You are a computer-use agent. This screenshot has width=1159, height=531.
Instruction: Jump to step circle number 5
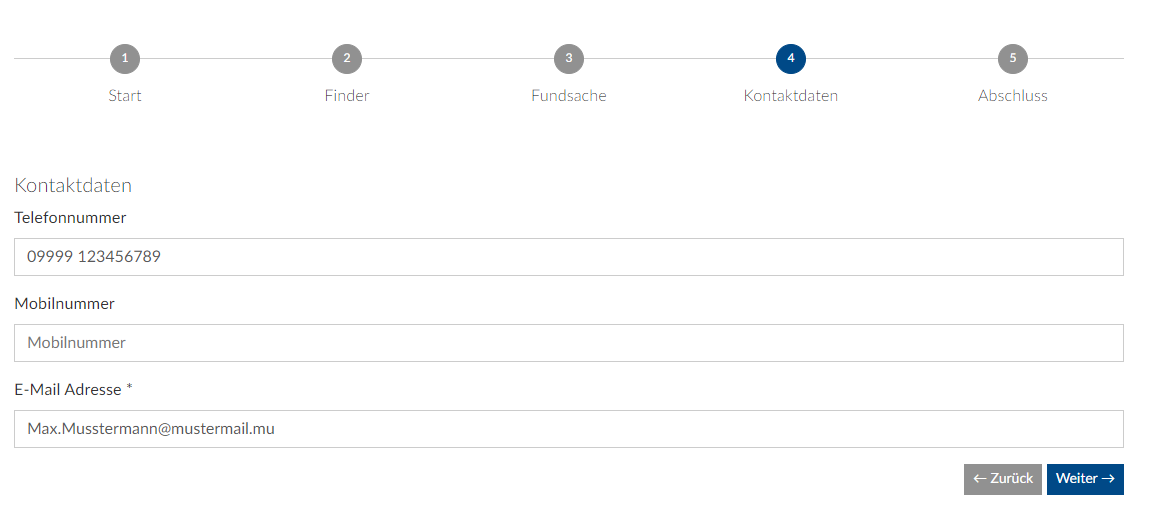[1013, 59]
